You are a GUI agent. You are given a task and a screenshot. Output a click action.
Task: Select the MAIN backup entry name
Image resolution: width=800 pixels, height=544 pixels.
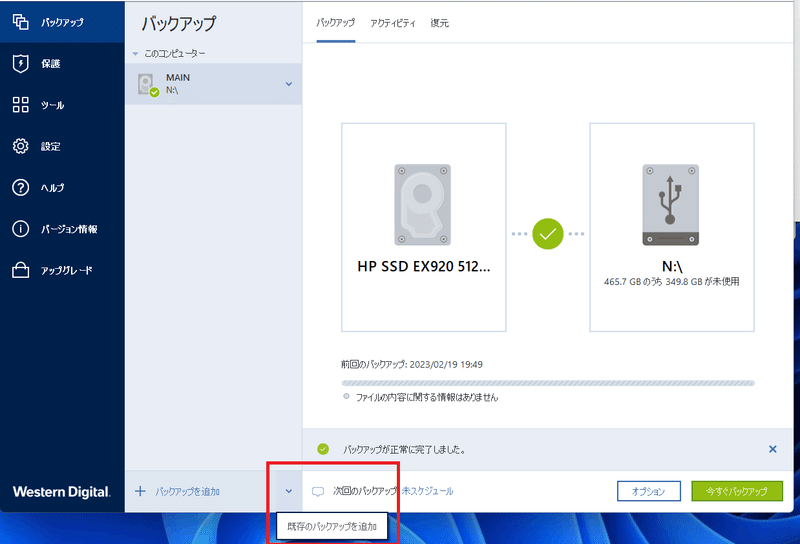[x=178, y=78]
